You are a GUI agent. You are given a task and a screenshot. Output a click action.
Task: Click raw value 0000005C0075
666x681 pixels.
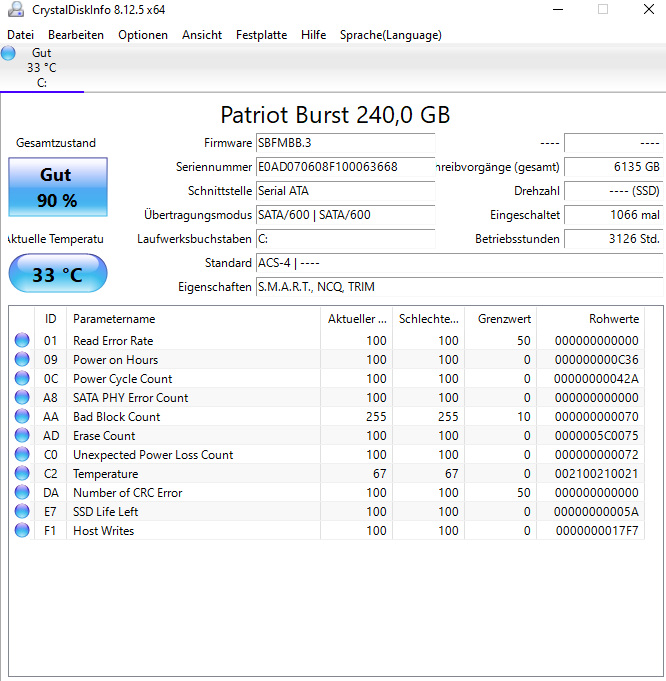pyautogui.click(x=596, y=436)
